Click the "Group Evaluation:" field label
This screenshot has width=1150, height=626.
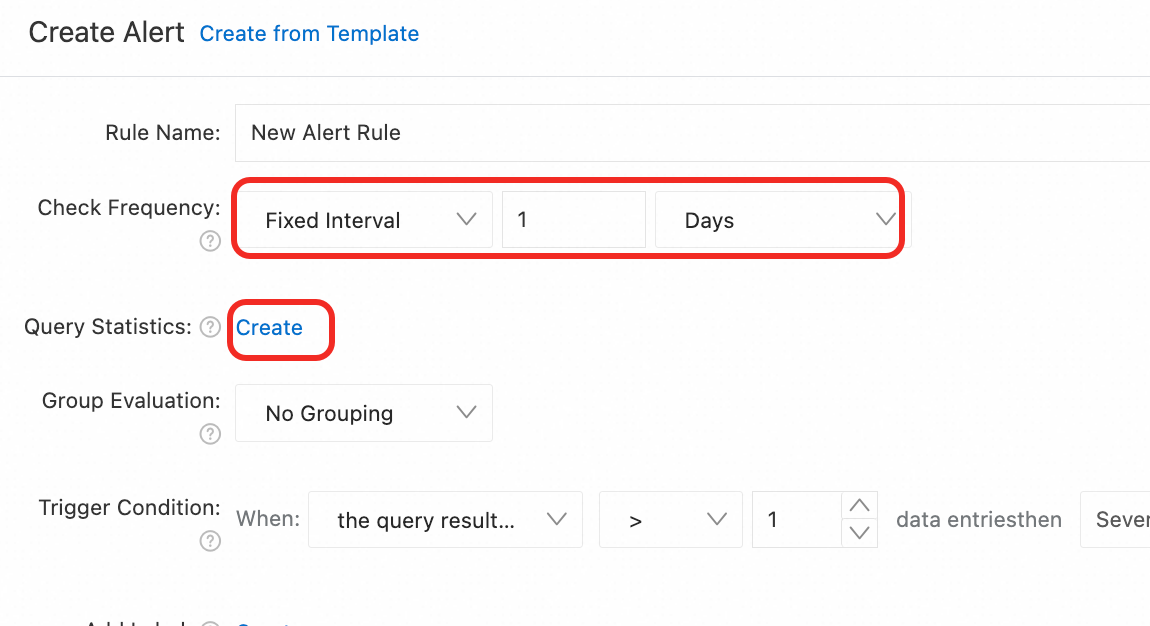[x=131, y=401]
